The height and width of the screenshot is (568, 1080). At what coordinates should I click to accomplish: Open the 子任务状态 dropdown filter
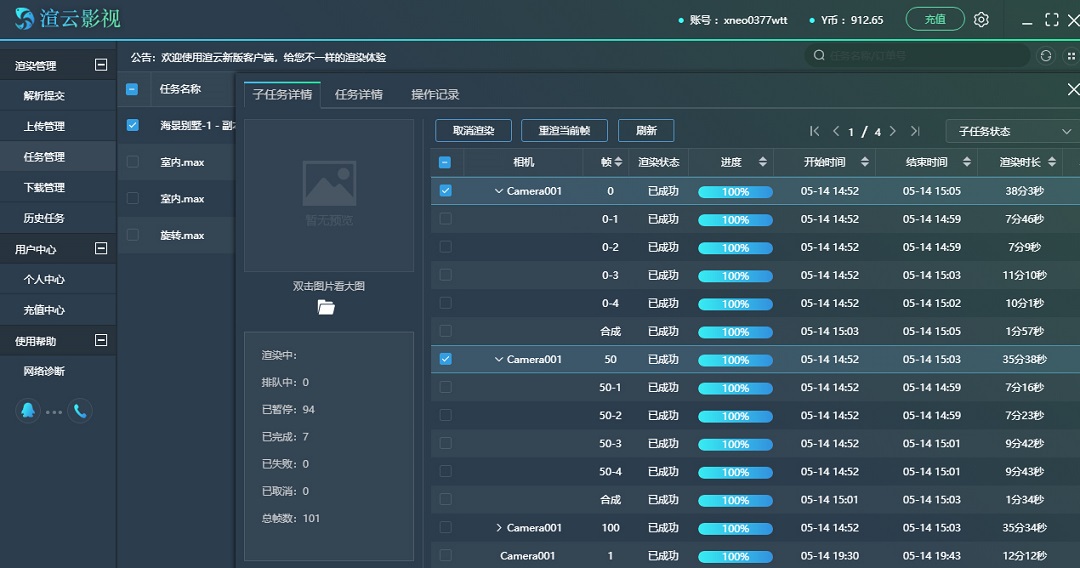[1010, 131]
